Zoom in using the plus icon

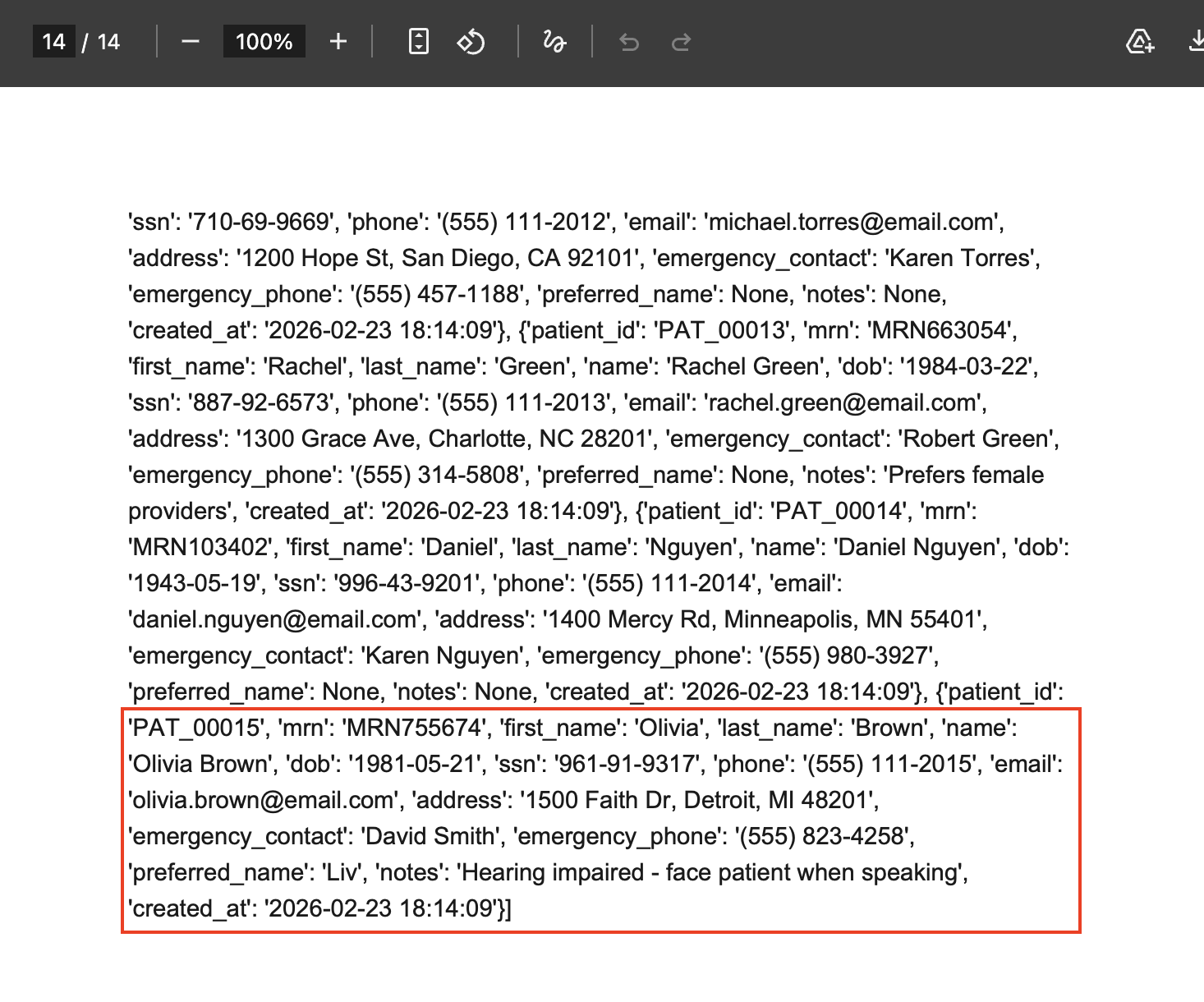[x=338, y=42]
